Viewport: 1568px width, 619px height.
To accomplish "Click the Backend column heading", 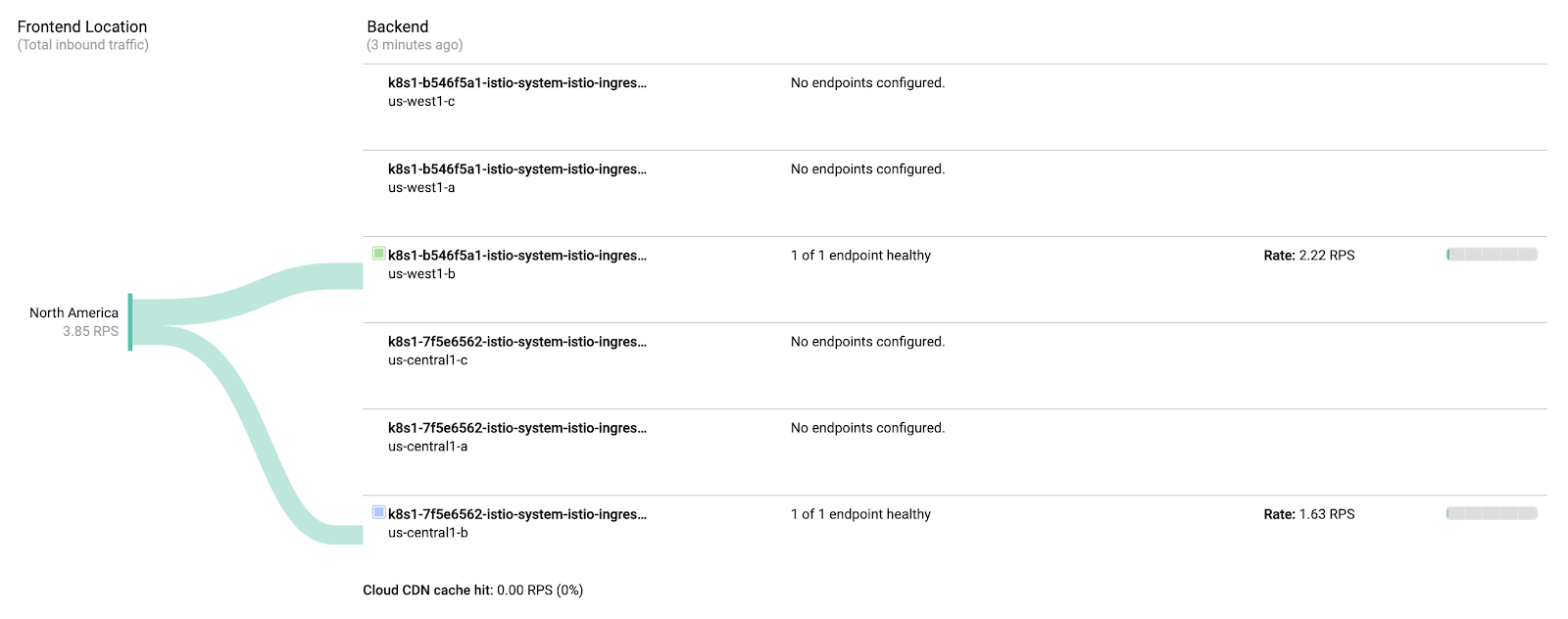I will point(397,27).
